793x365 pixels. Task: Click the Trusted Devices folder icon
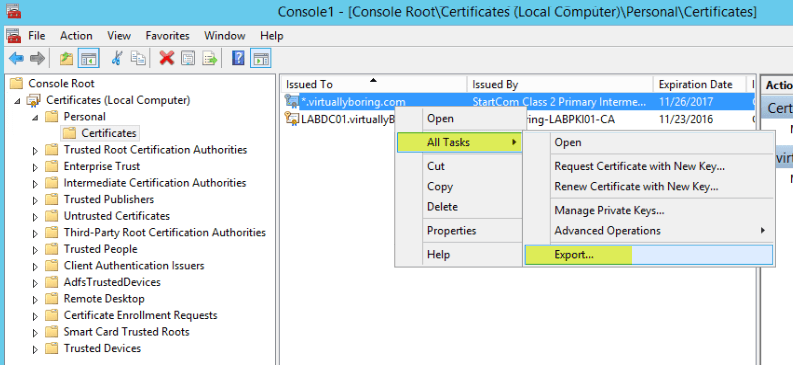click(52, 348)
